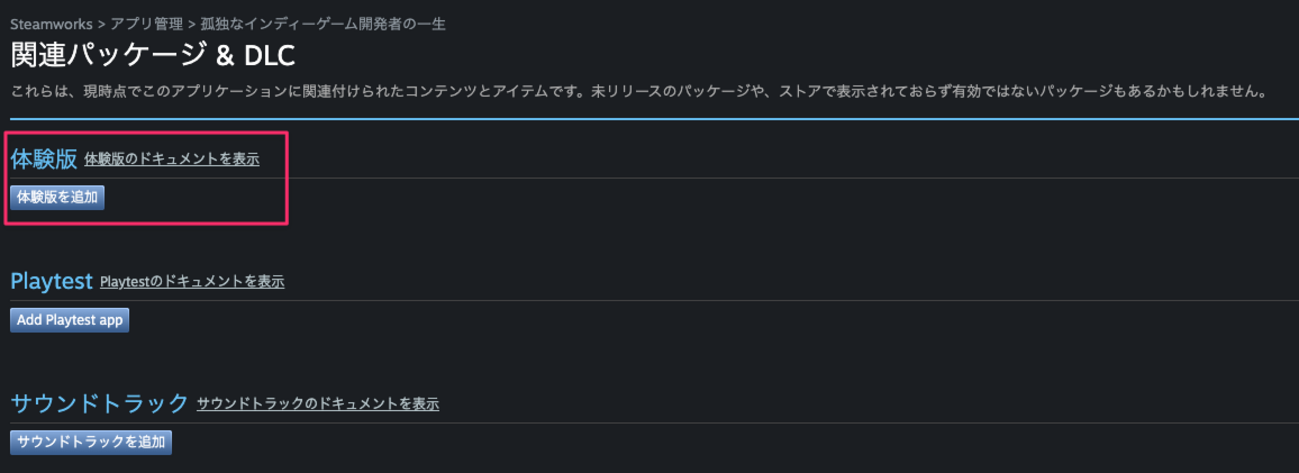Open the Playtestのドキュメントを表示 link

pos(192,282)
